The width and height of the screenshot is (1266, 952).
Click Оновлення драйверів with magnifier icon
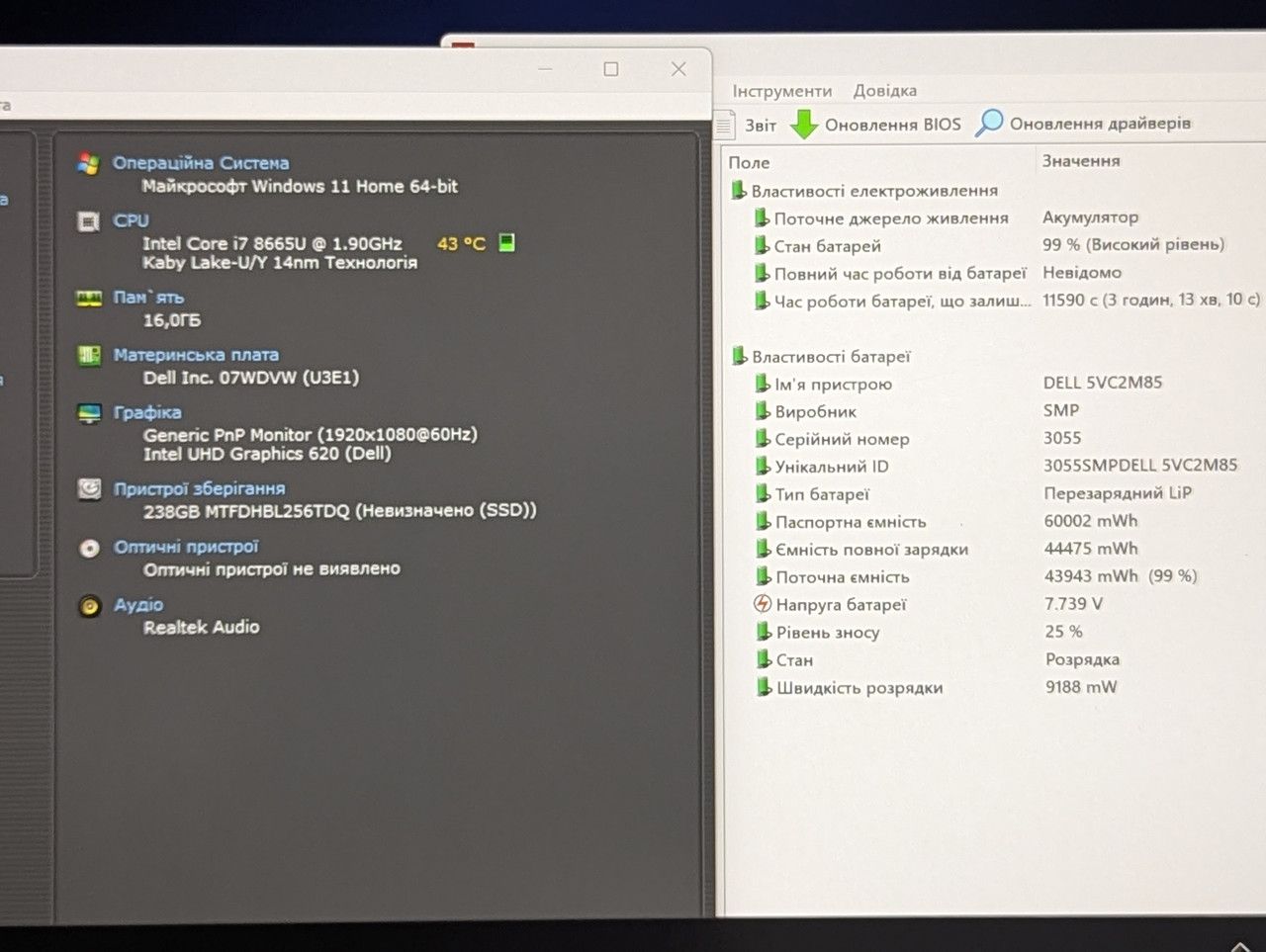click(x=1083, y=124)
